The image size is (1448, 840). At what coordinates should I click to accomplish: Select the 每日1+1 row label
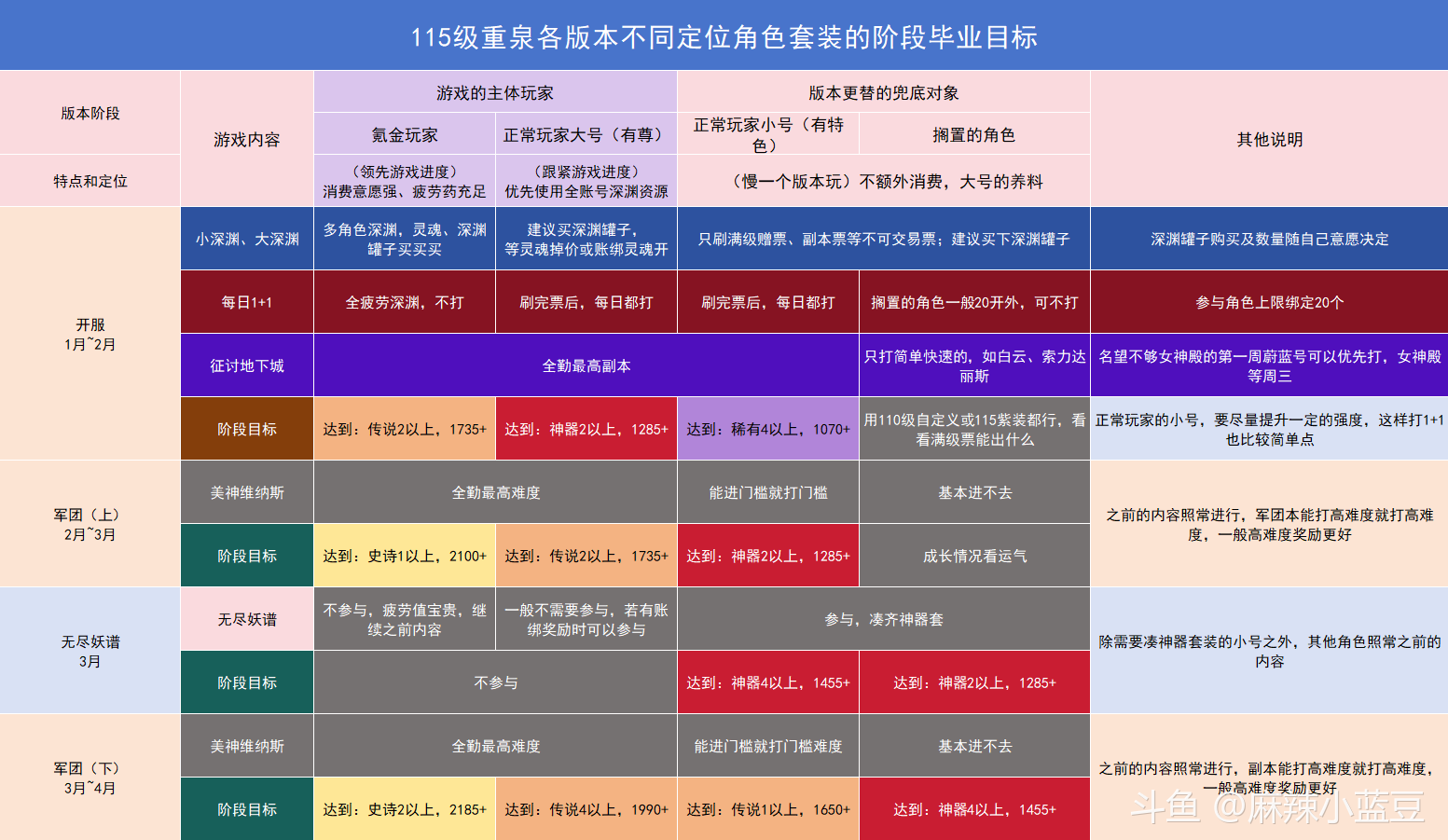tap(246, 302)
